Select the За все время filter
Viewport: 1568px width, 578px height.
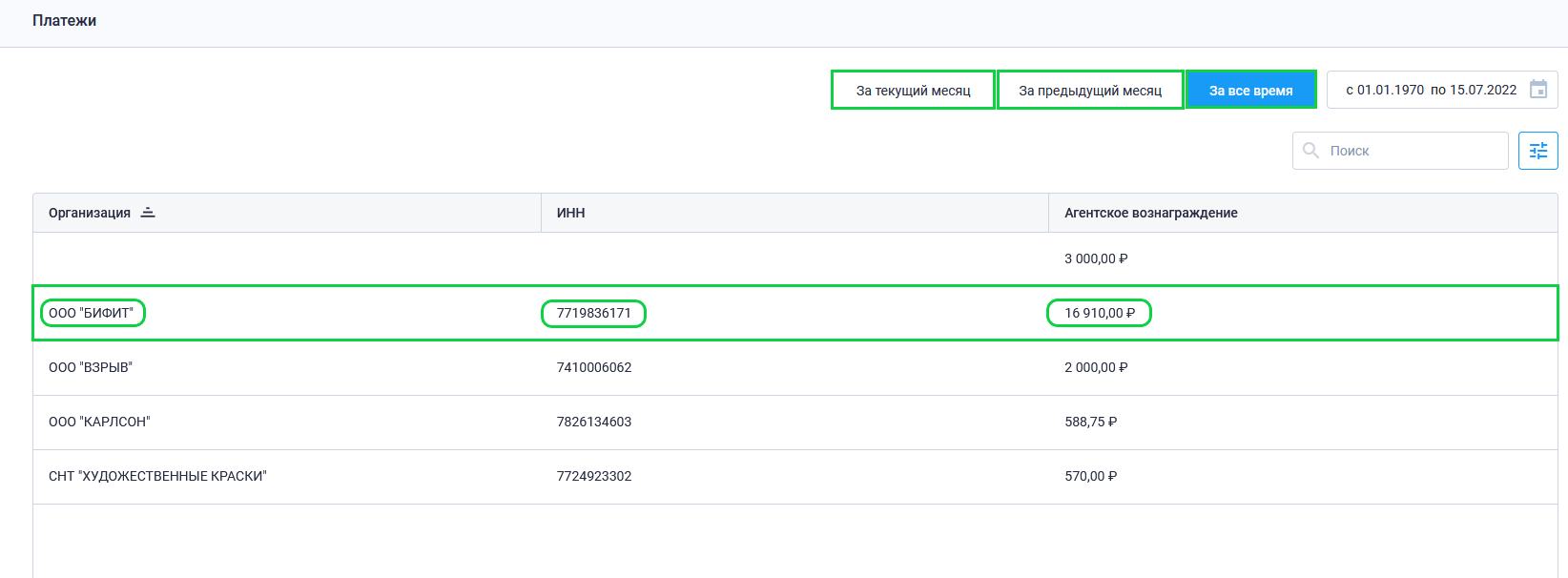point(1250,91)
